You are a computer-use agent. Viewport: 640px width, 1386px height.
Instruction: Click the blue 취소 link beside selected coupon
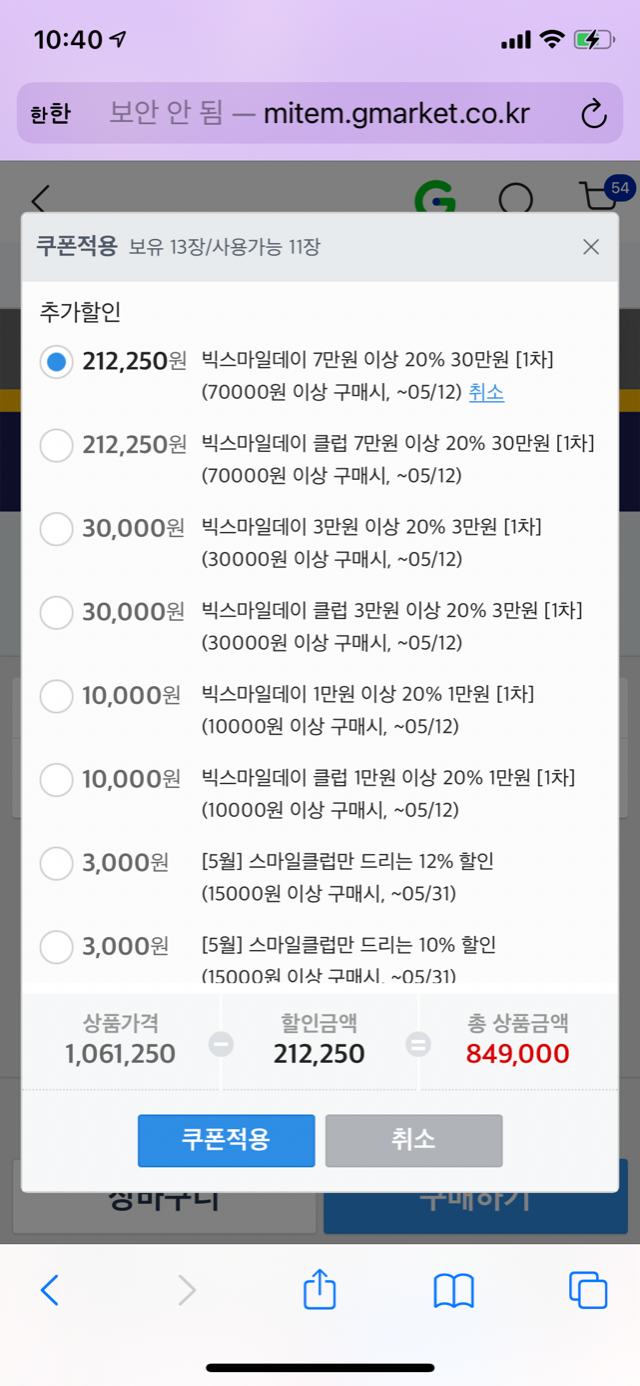click(x=486, y=393)
